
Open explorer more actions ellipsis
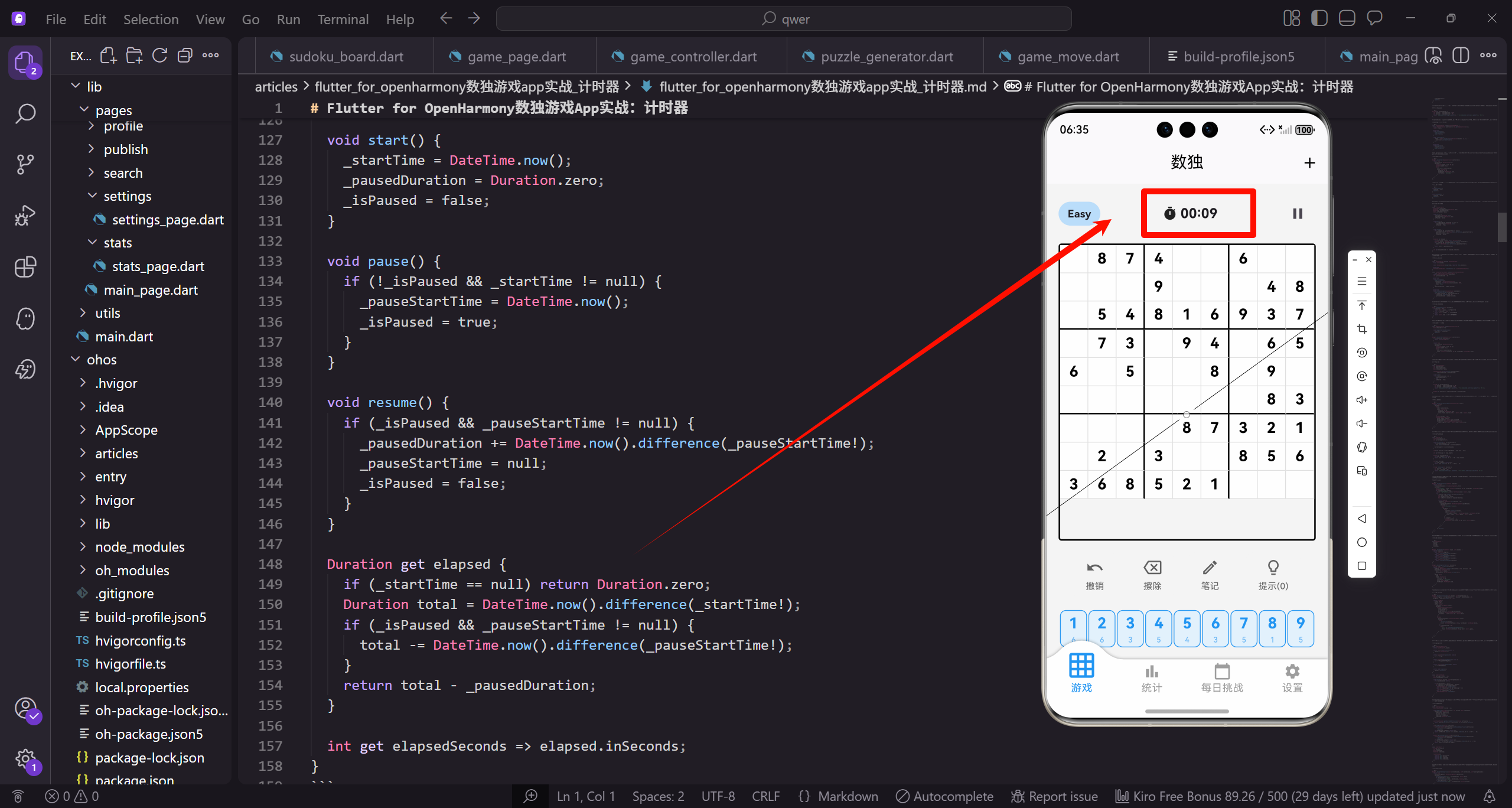210,56
